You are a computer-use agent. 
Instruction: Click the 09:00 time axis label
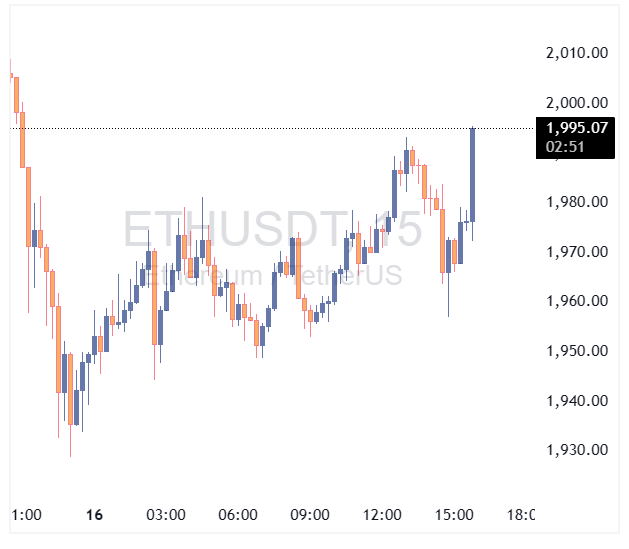[x=310, y=515]
